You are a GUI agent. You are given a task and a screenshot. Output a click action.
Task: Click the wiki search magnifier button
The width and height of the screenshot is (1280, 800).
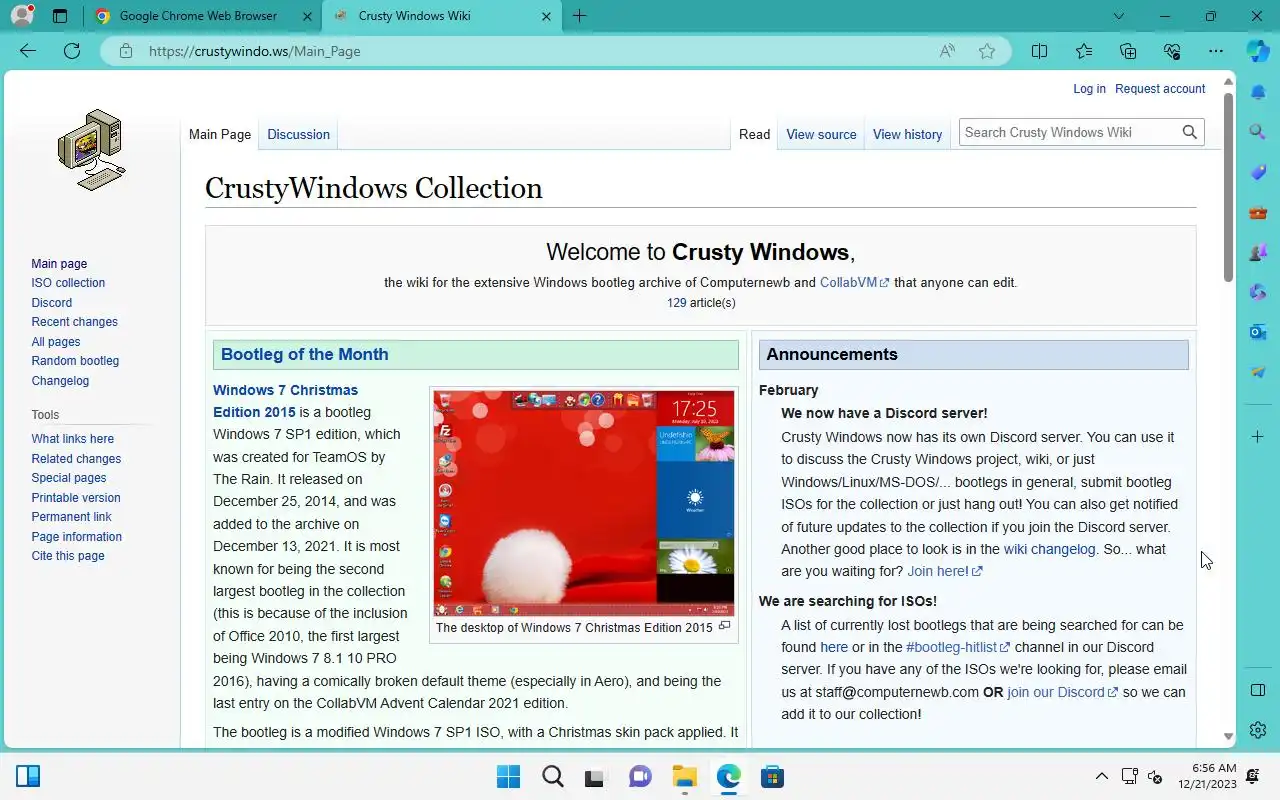point(1189,132)
